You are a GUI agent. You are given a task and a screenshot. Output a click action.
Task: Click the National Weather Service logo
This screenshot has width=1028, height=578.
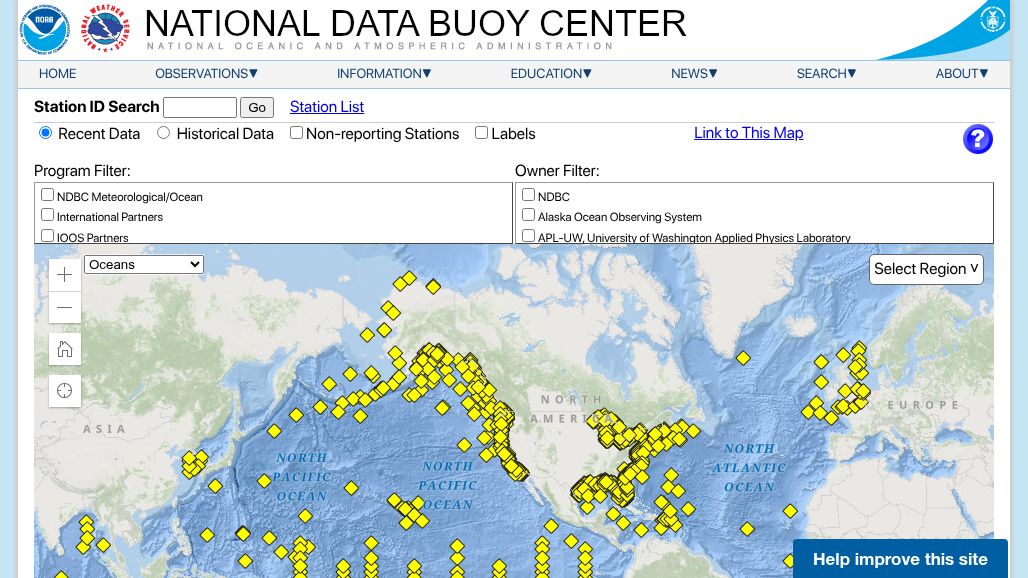coord(106,29)
